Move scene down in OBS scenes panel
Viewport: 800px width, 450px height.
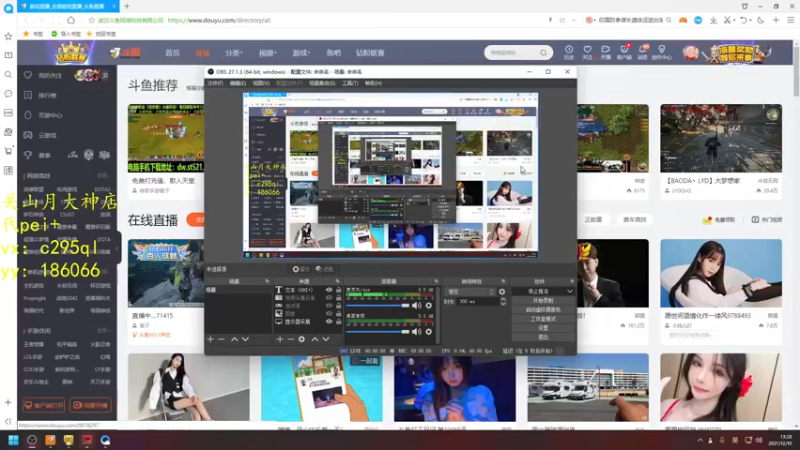(x=245, y=339)
